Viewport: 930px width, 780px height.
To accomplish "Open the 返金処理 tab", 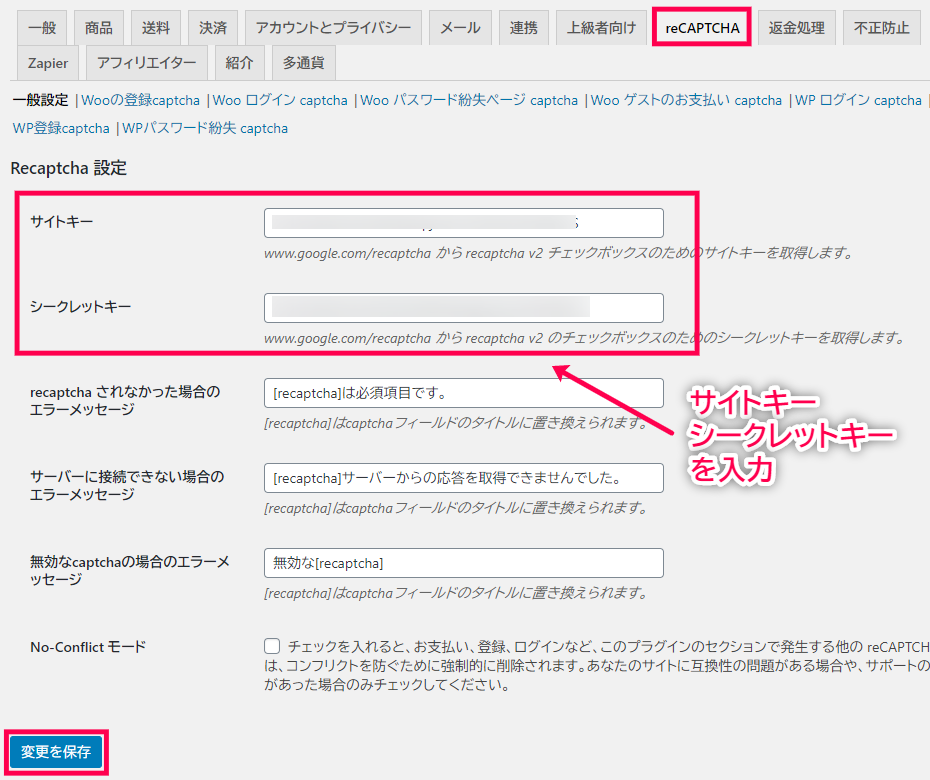I will tap(796, 28).
